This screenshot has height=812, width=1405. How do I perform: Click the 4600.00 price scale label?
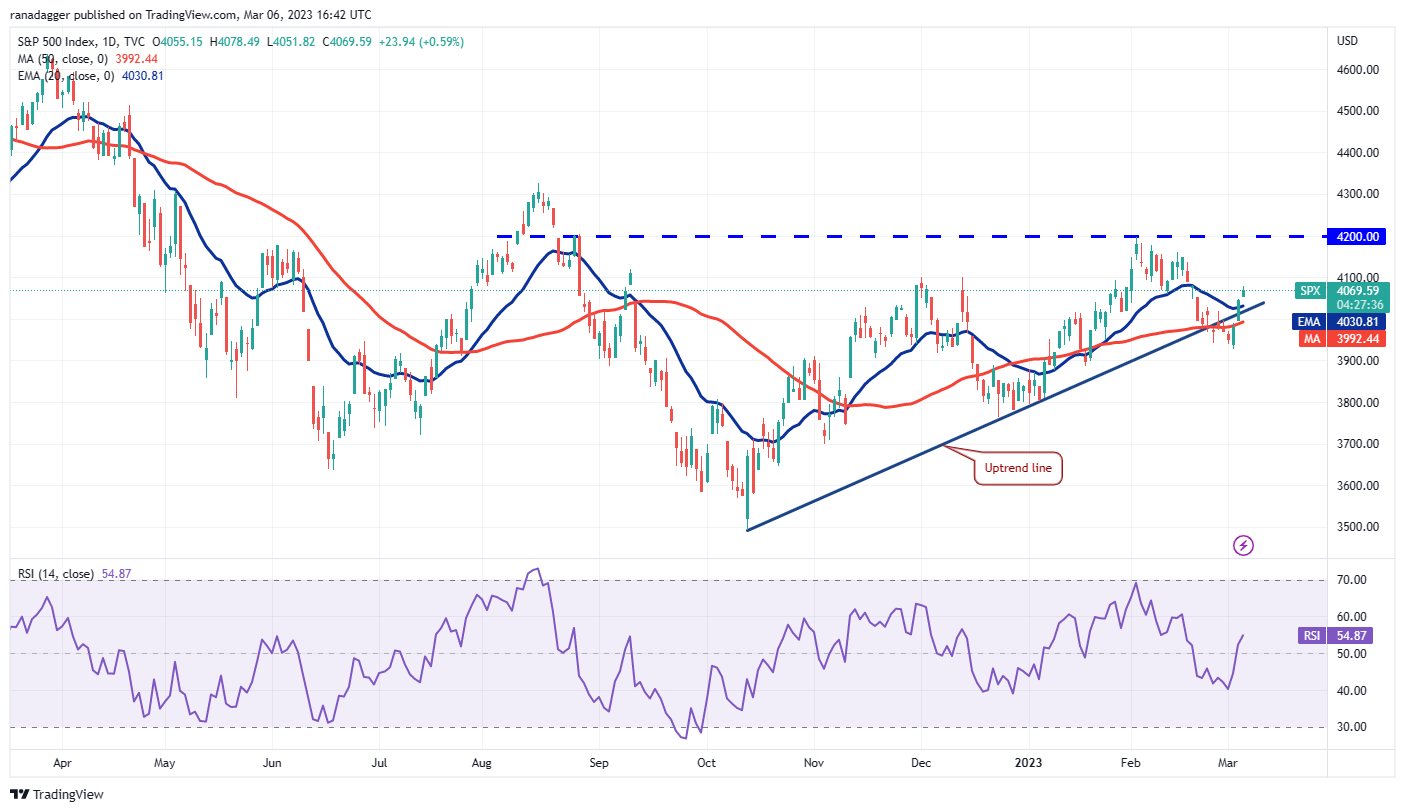click(x=1358, y=70)
